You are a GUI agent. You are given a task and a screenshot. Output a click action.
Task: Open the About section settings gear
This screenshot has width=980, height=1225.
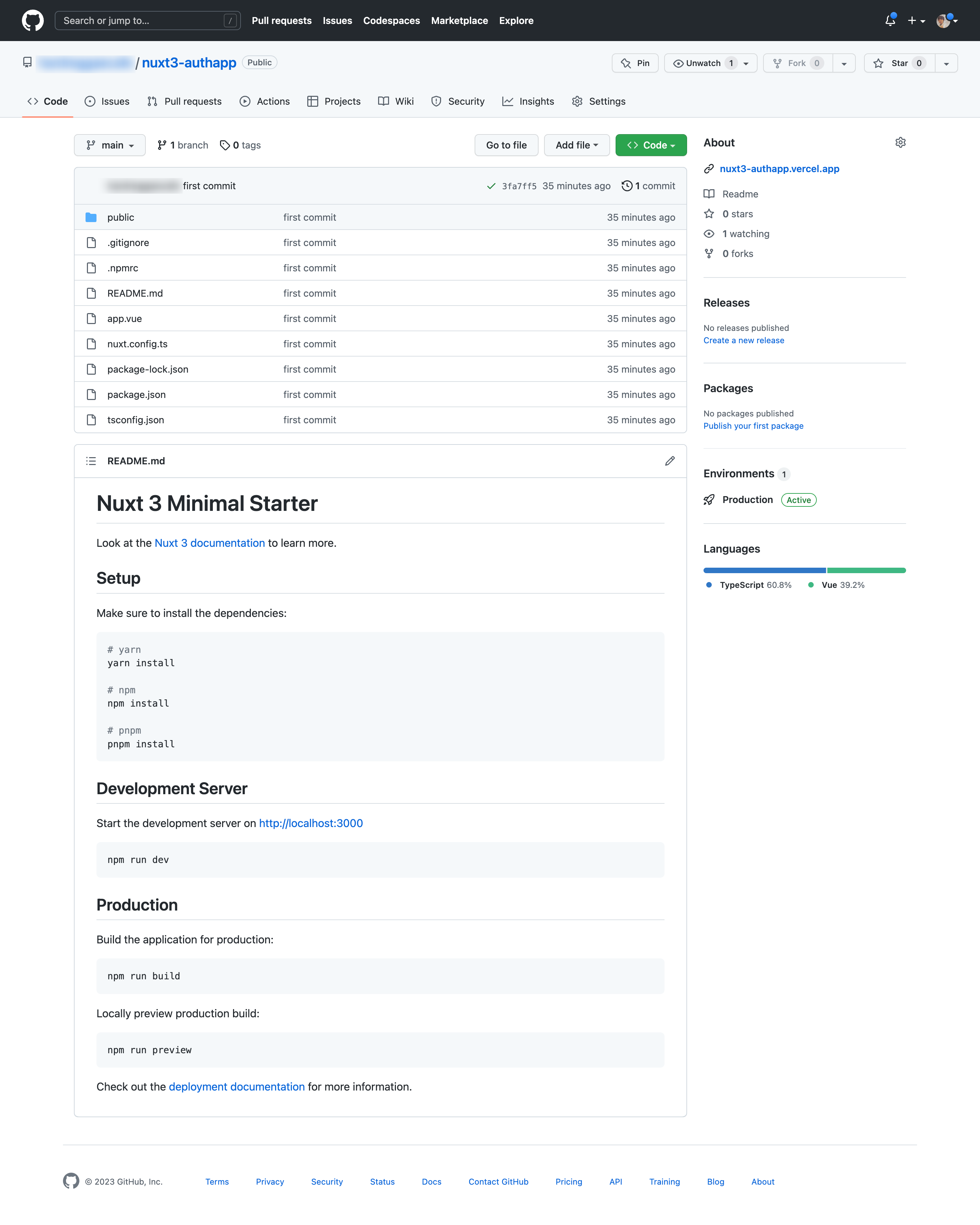click(900, 143)
